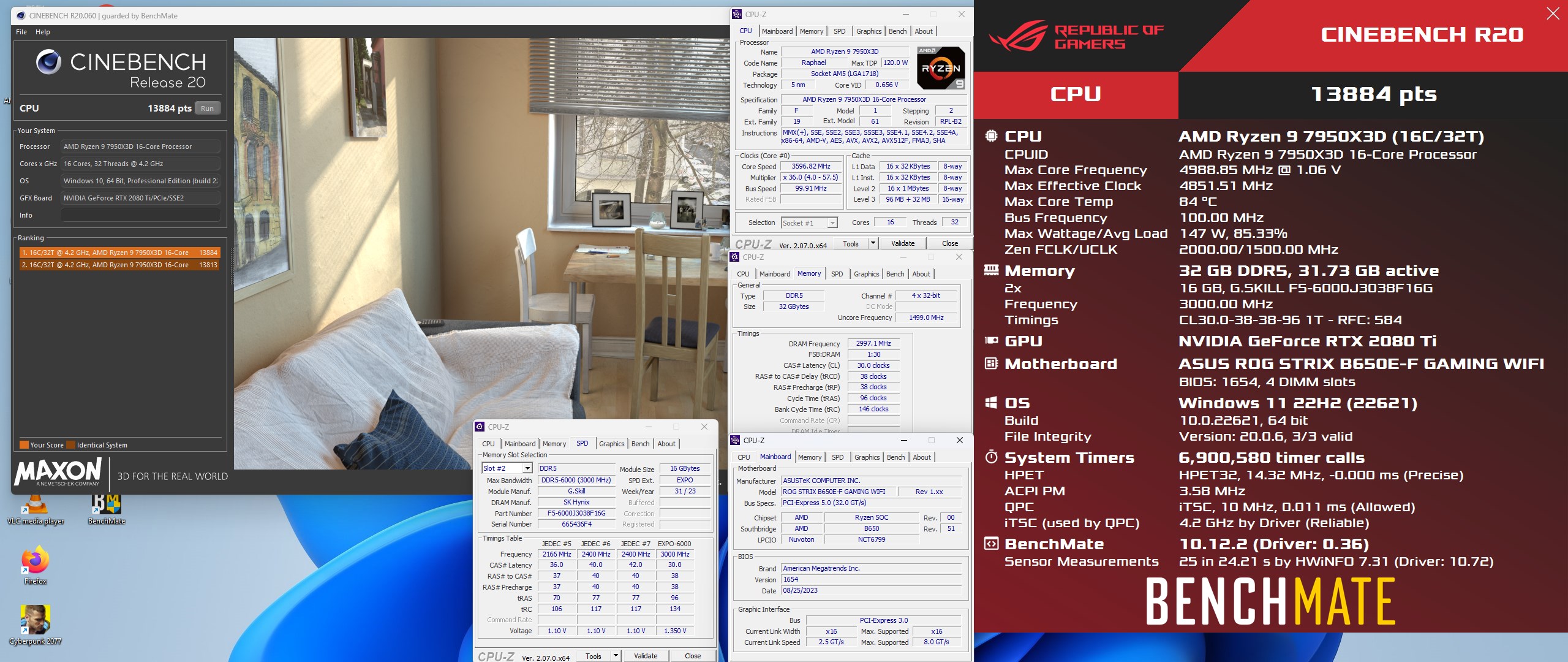Click Validate in top CPU-Z window
The height and width of the screenshot is (662, 1568).
902,243
